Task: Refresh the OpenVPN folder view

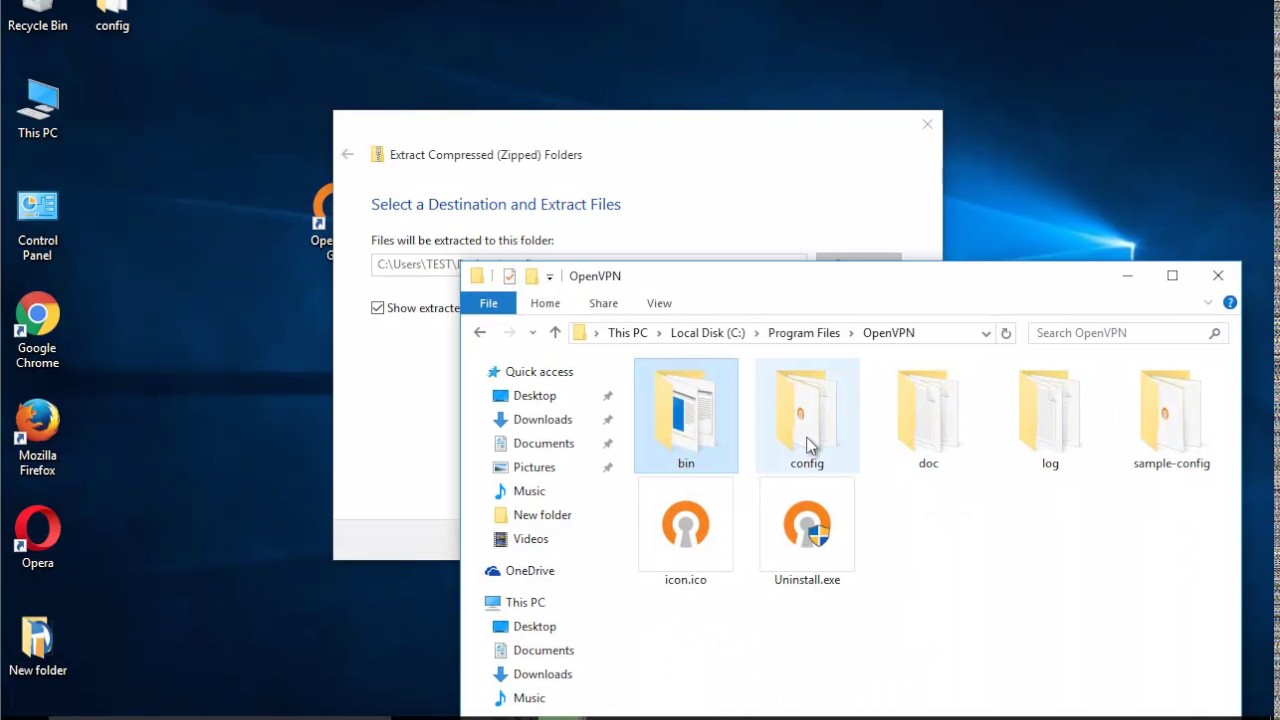Action: [1006, 333]
